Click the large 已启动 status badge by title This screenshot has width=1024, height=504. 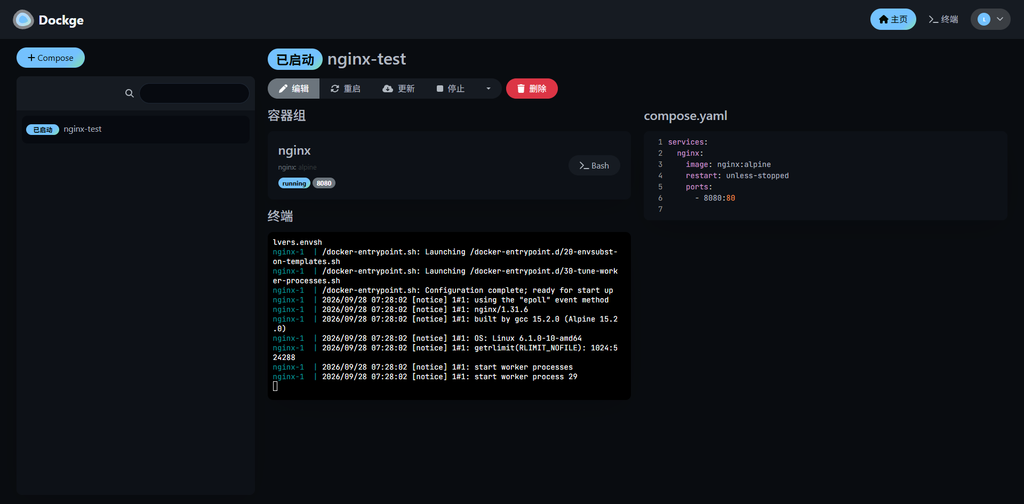295,59
